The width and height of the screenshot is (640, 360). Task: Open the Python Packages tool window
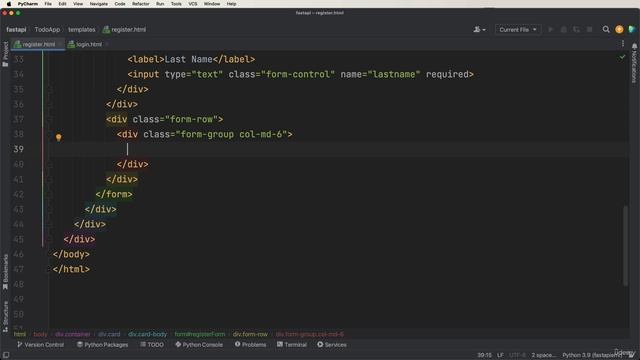pos(102,344)
